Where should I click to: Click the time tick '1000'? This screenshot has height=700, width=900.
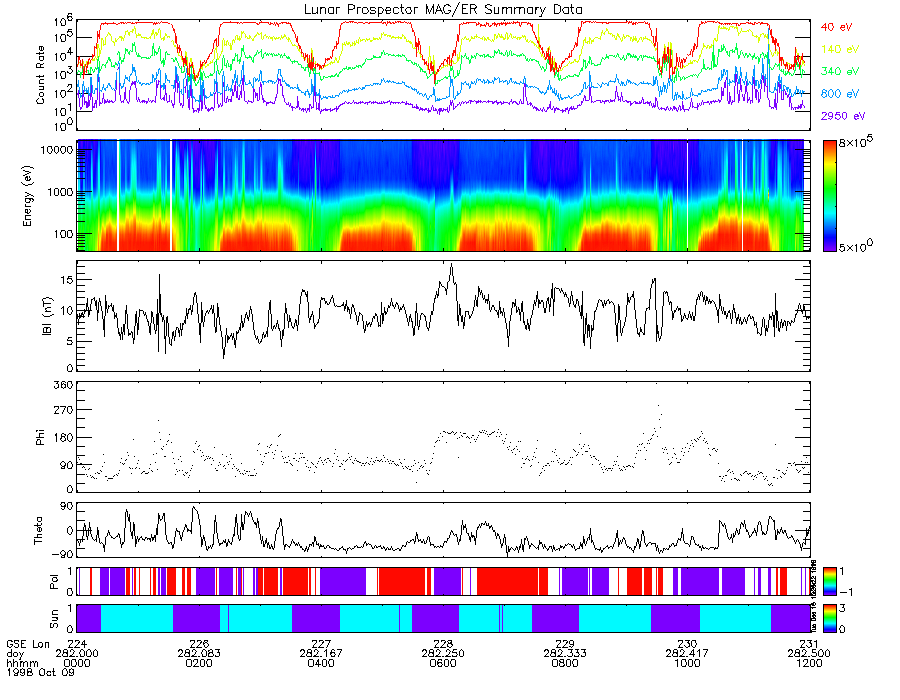click(688, 663)
